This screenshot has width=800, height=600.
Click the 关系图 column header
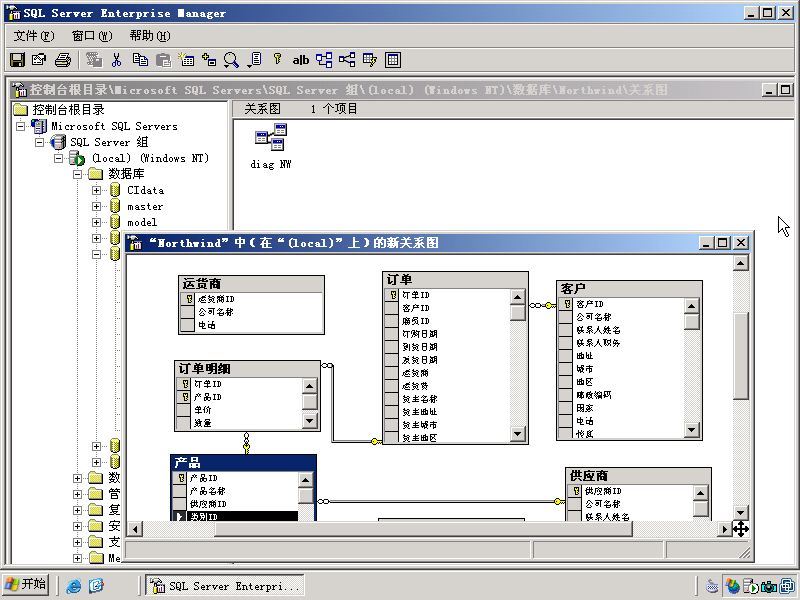click(x=262, y=109)
